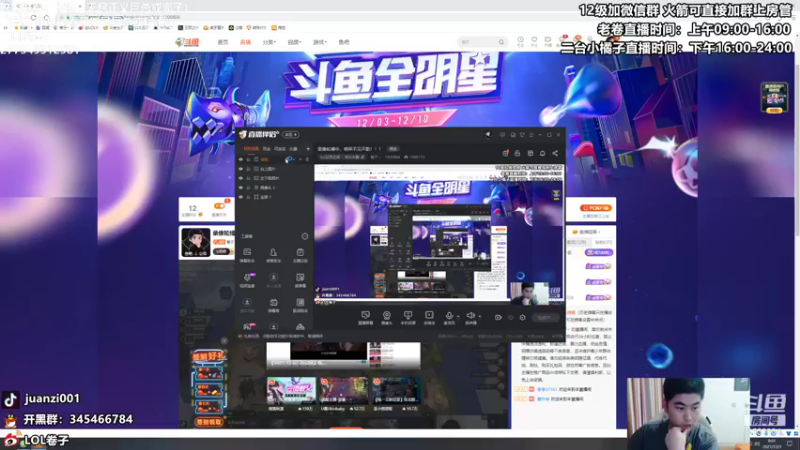Toggle lock on the fullscreen source layer
800x450 pixels.
pos(248,196)
